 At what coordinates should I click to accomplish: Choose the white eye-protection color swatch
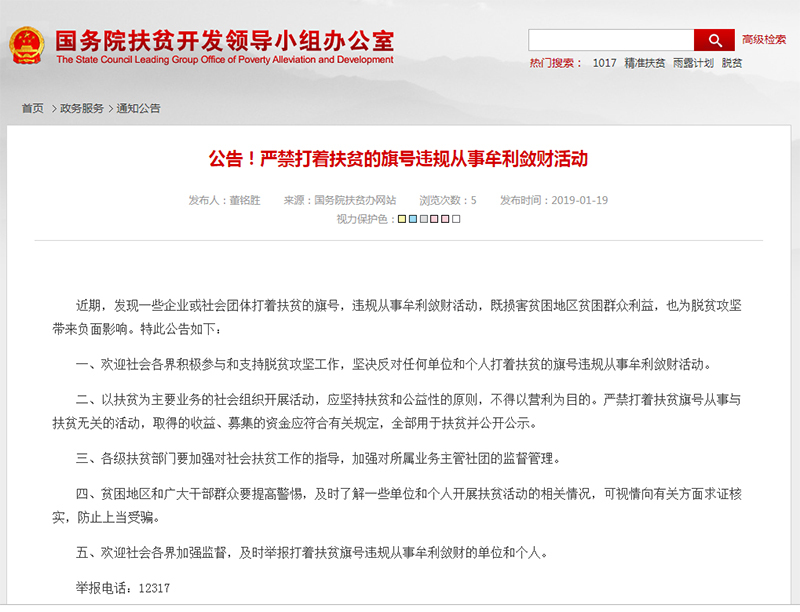coord(456,219)
